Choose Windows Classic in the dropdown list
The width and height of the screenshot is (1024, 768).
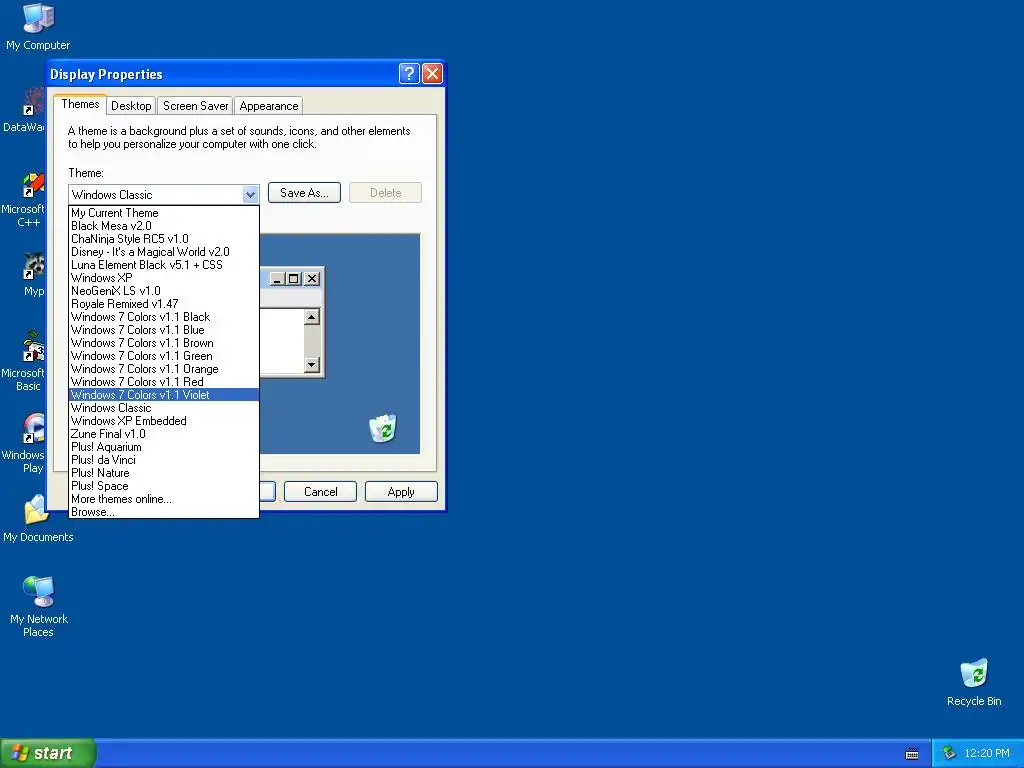[164, 408]
